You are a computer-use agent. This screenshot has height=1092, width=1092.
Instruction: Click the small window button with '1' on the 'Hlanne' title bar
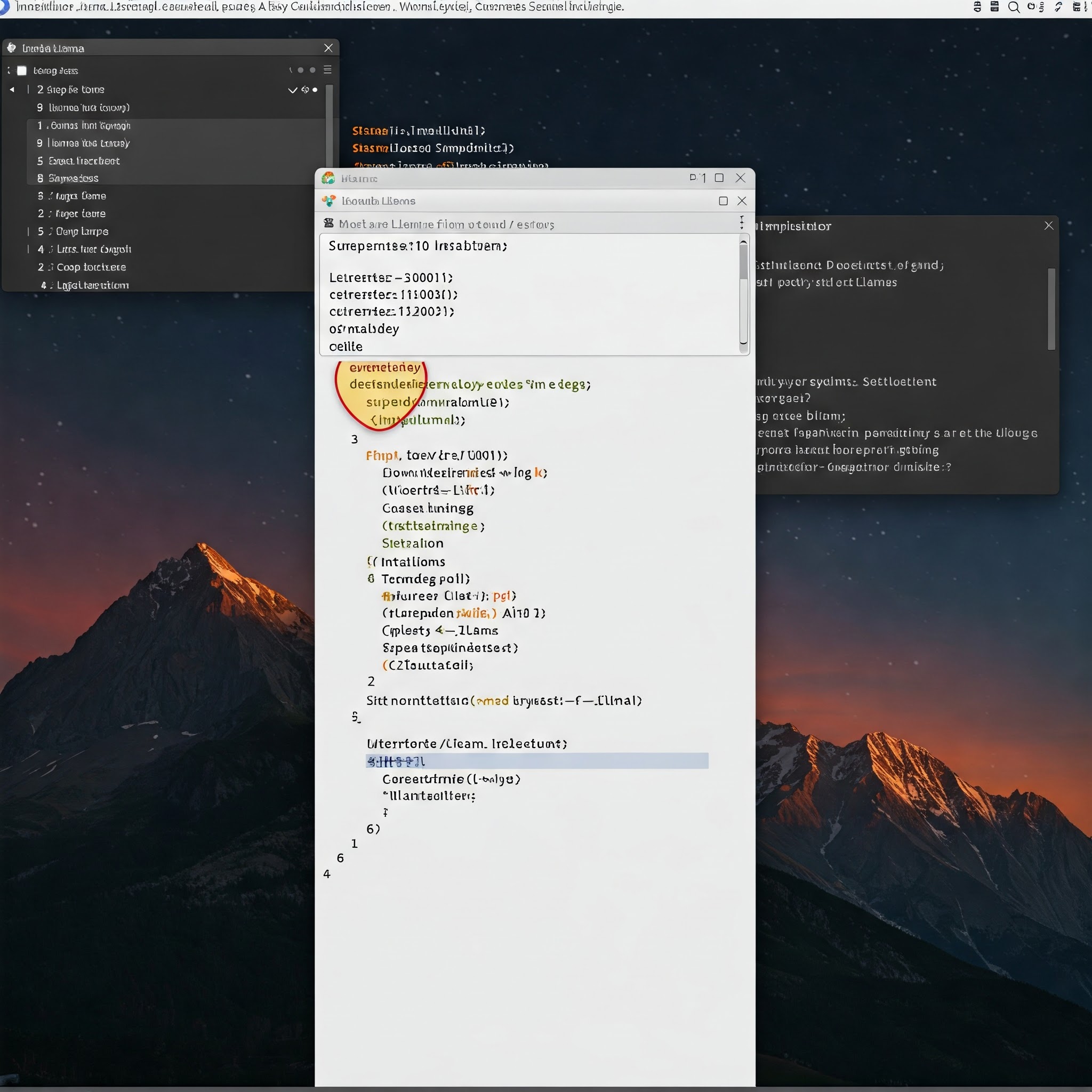697,178
